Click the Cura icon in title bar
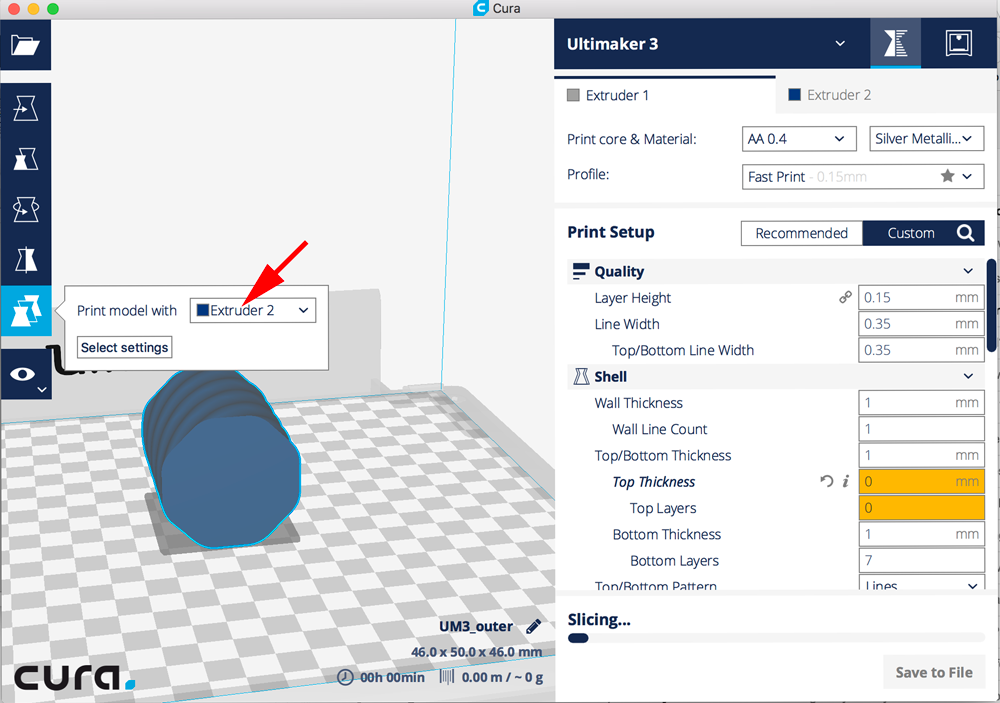1000x703 pixels. click(x=480, y=8)
